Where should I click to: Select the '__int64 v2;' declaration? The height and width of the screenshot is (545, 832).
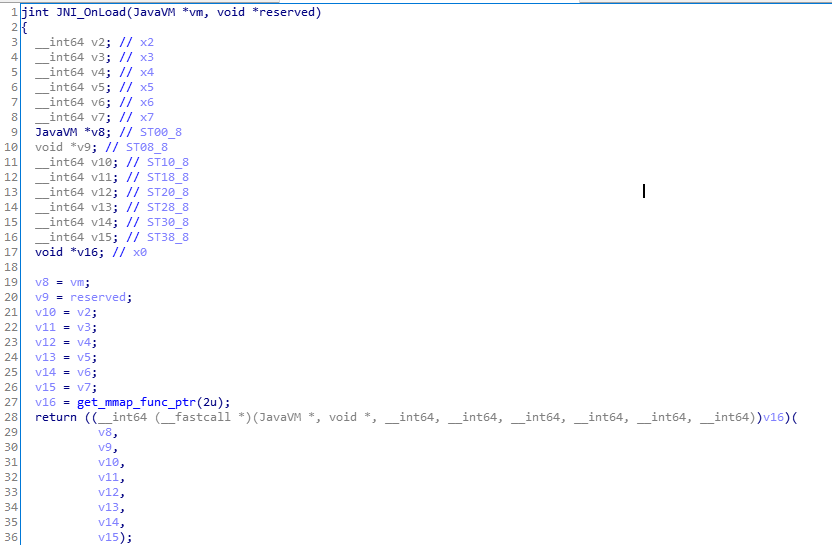73,42
